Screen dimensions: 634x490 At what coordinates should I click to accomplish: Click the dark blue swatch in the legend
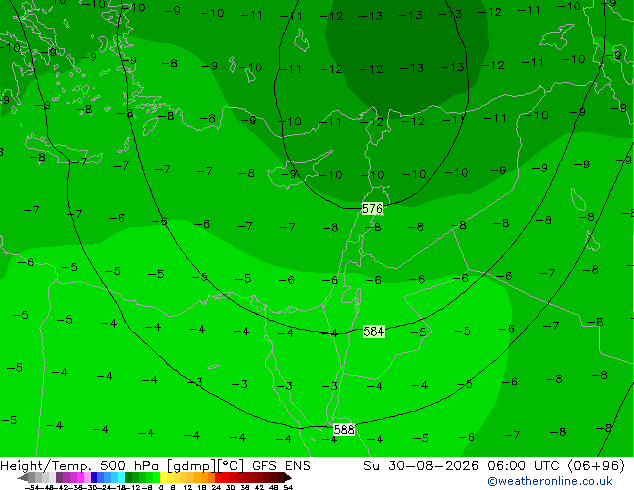click(x=94, y=478)
